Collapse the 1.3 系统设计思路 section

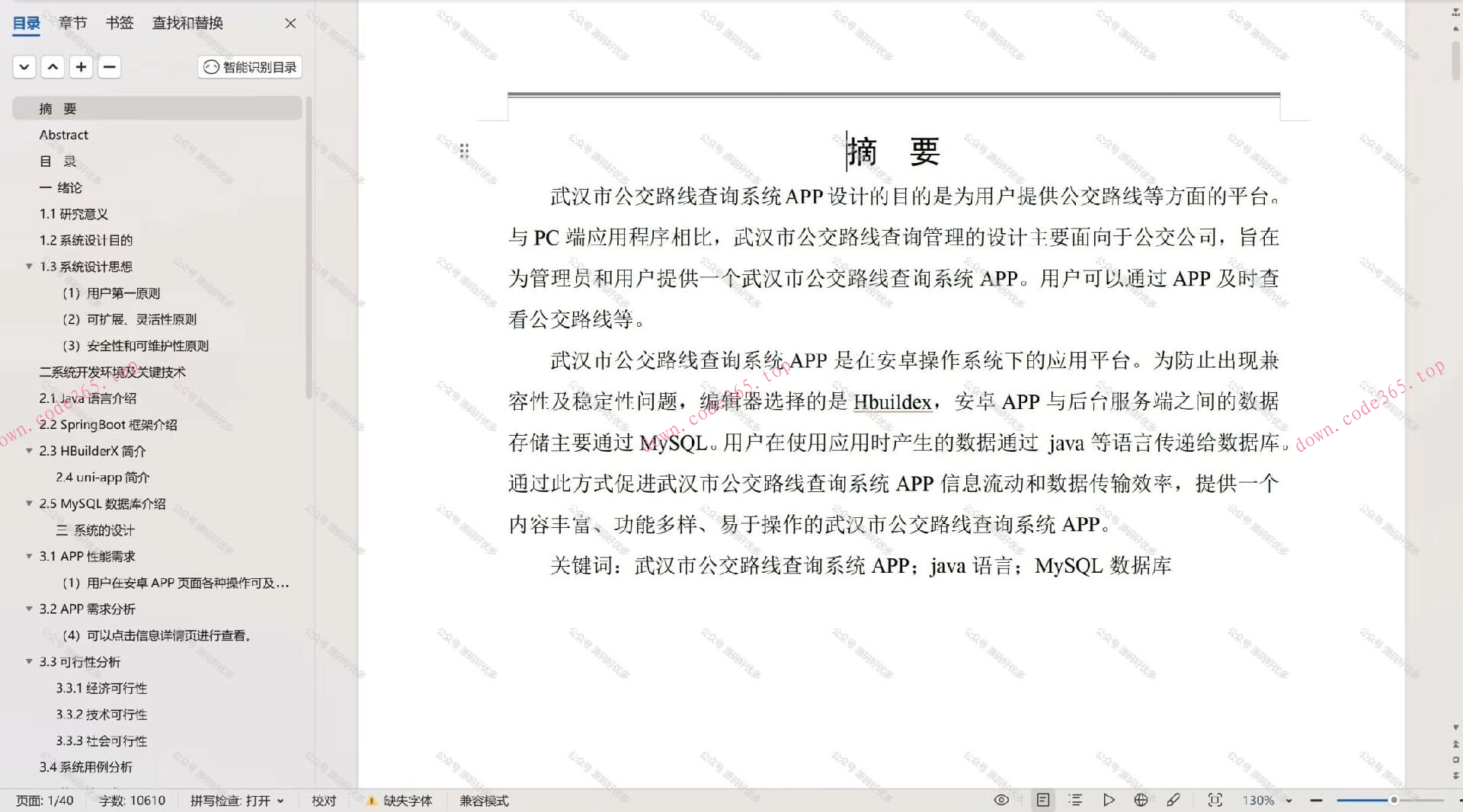pyautogui.click(x=28, y=267)
